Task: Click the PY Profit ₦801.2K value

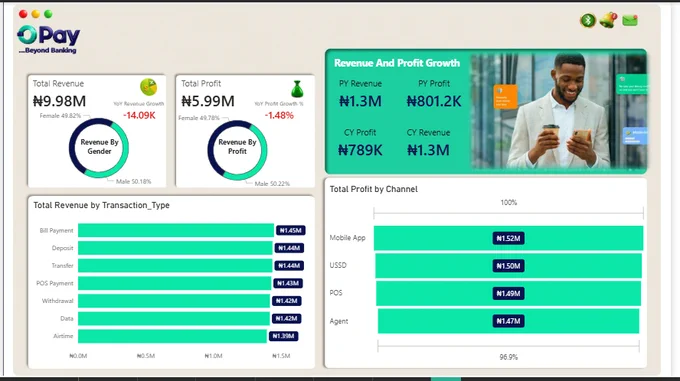Action: click(x=434, y=101)
